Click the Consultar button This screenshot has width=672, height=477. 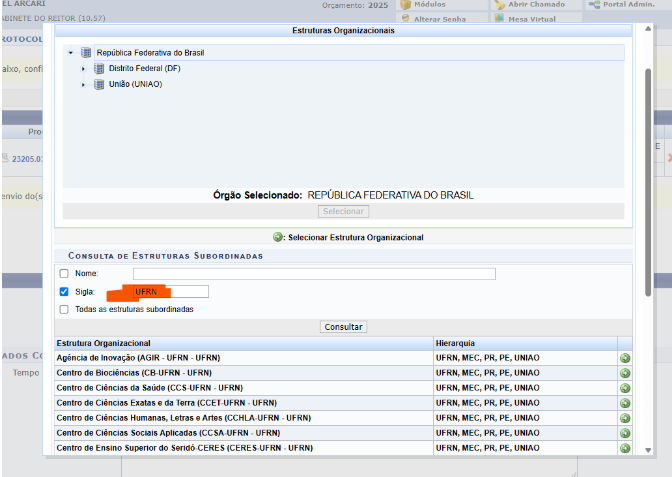pos(344,327)
